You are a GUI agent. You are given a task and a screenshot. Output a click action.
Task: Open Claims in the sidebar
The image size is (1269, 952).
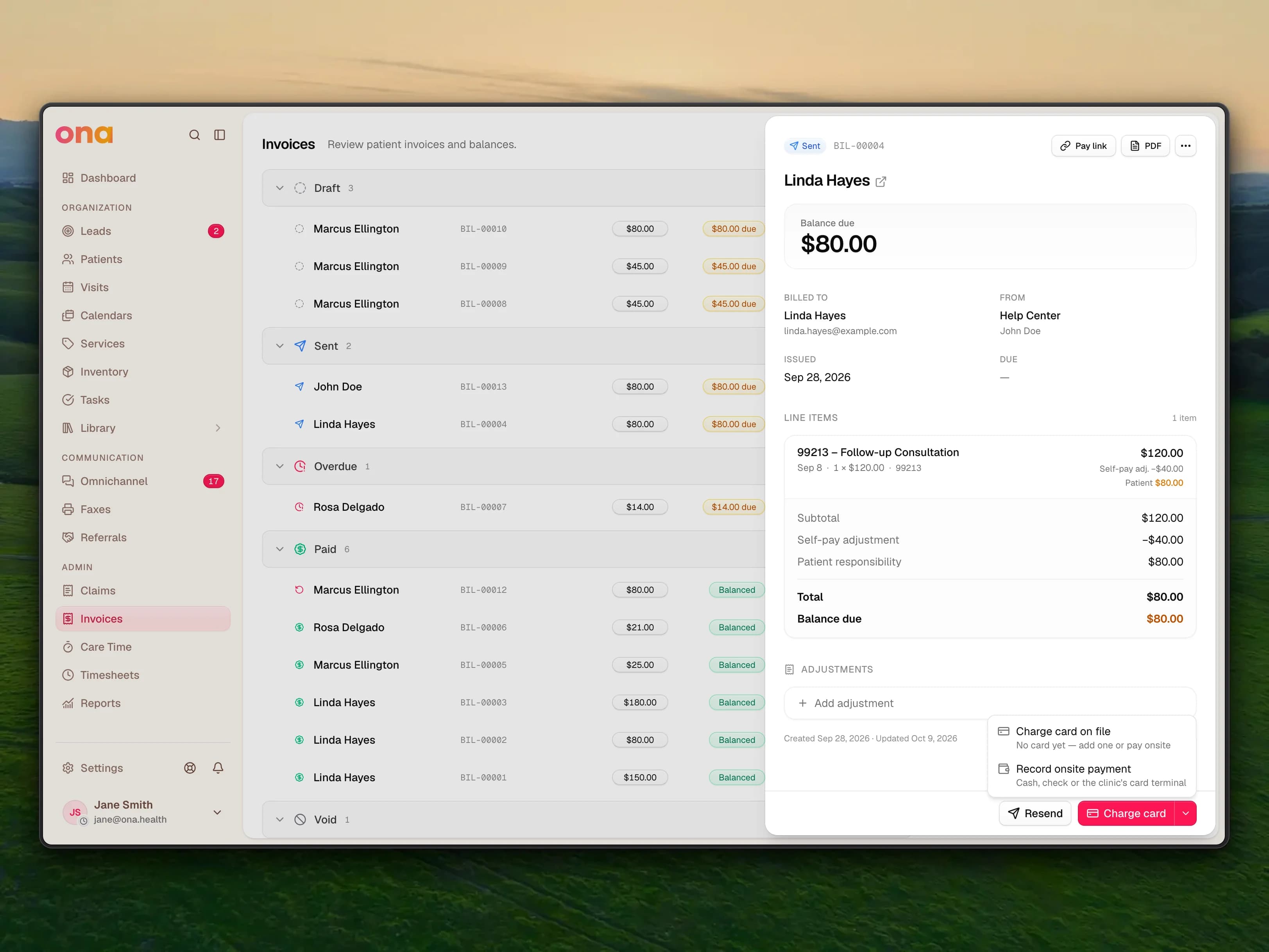pyautogui.click(x=143, y=591)
